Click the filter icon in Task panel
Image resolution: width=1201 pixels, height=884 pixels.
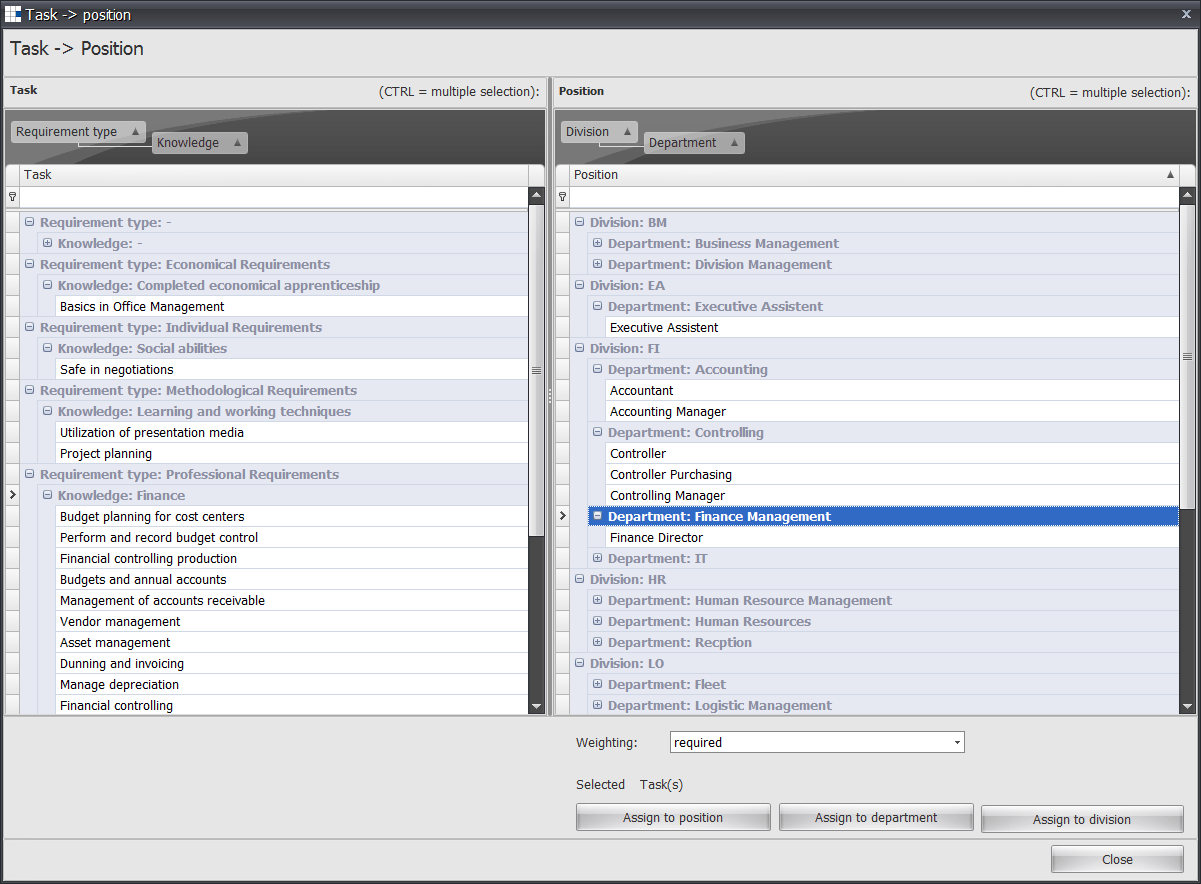[x=12, y=197]
